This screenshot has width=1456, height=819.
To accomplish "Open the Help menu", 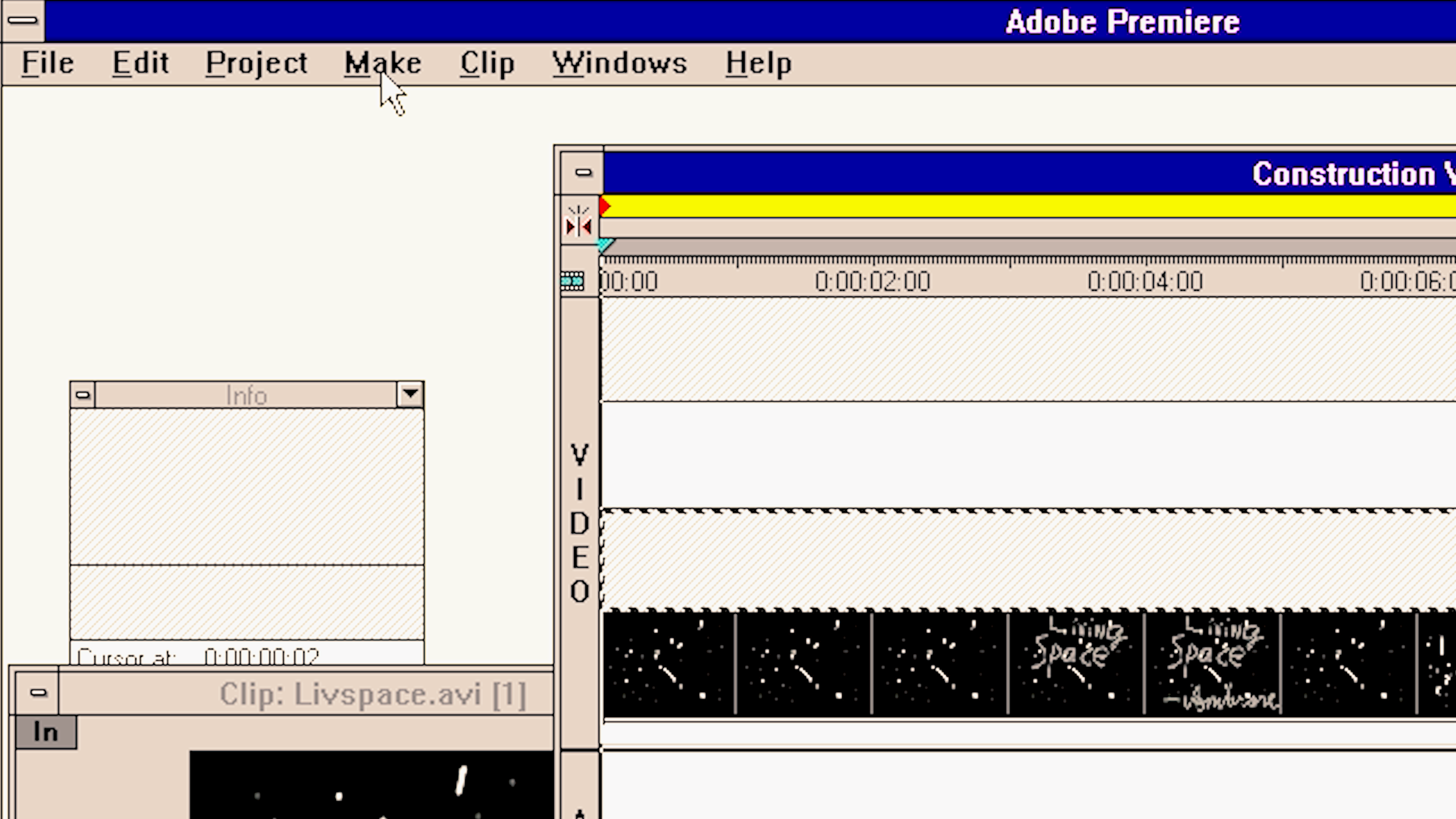I will [758, 63].
